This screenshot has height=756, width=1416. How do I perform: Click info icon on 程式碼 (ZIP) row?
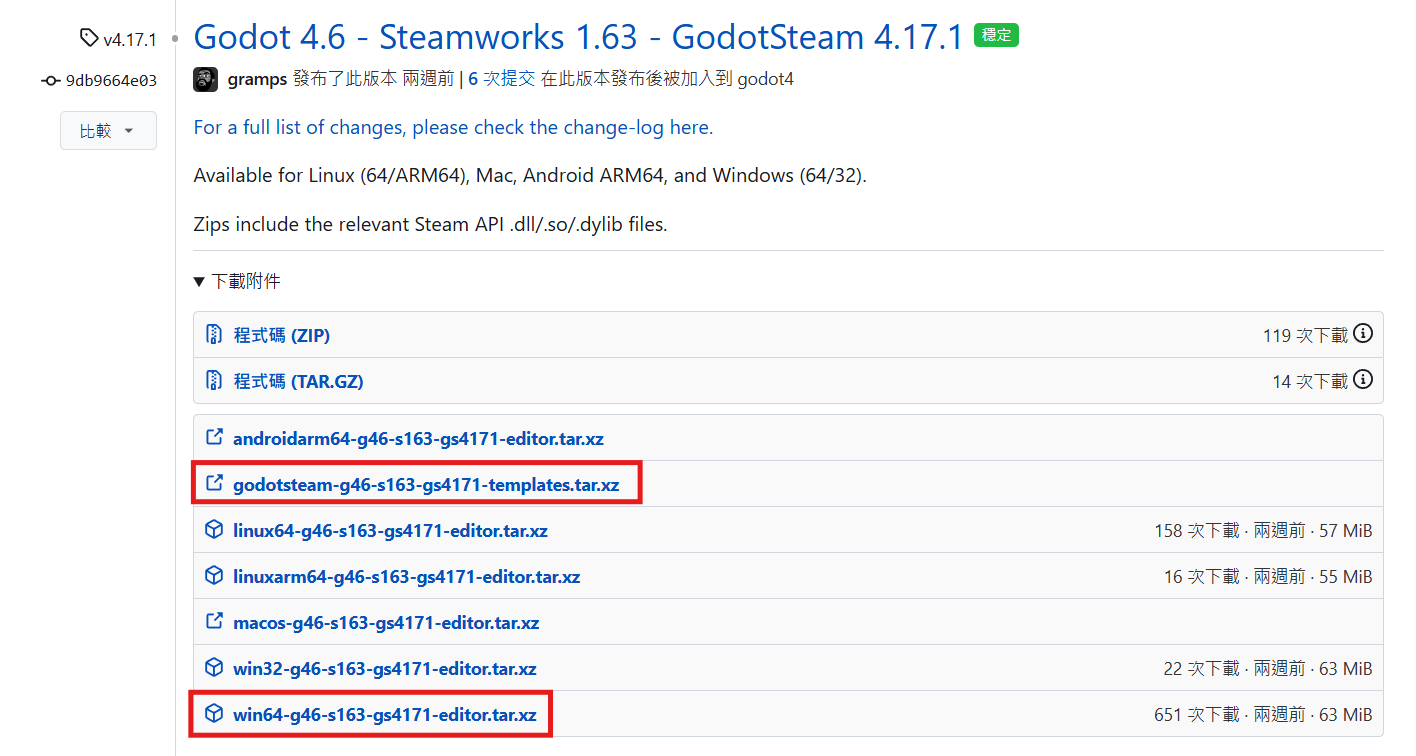click(1362, 334)
